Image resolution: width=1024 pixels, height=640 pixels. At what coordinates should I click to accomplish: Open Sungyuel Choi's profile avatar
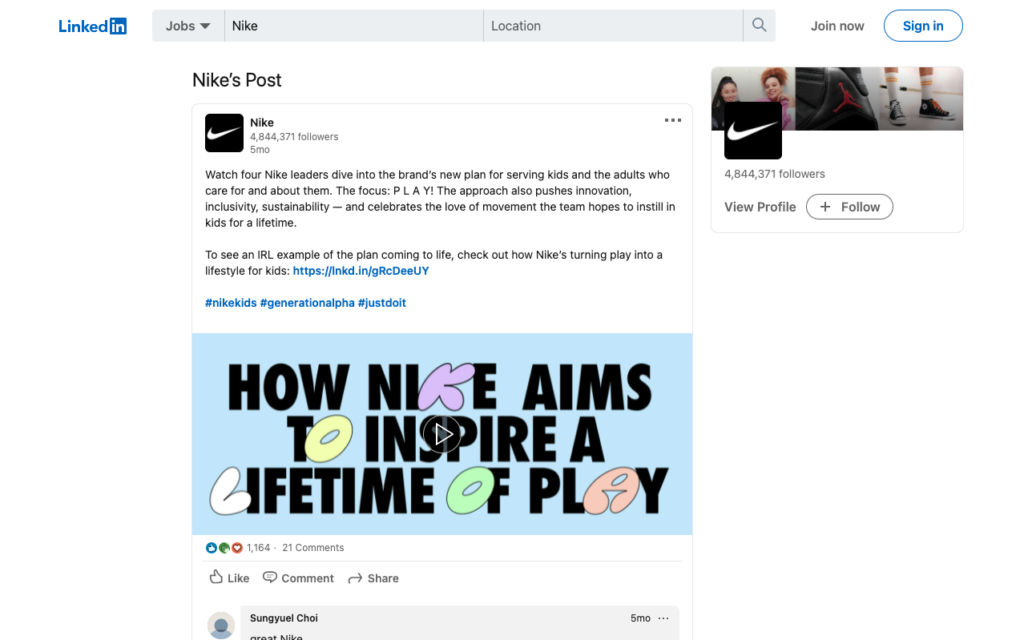221,626
